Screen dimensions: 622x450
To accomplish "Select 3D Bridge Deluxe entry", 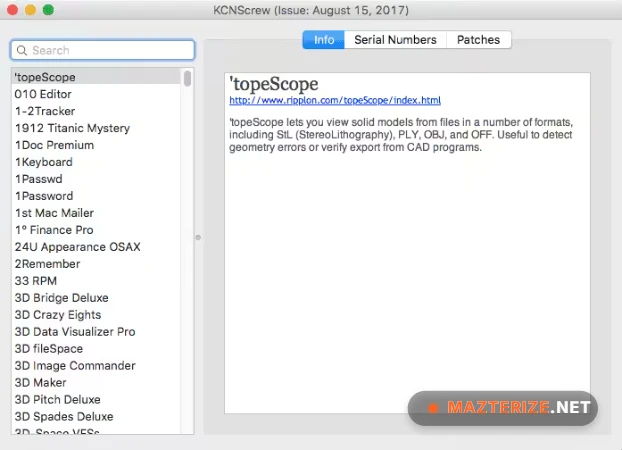I will [96, 298].
